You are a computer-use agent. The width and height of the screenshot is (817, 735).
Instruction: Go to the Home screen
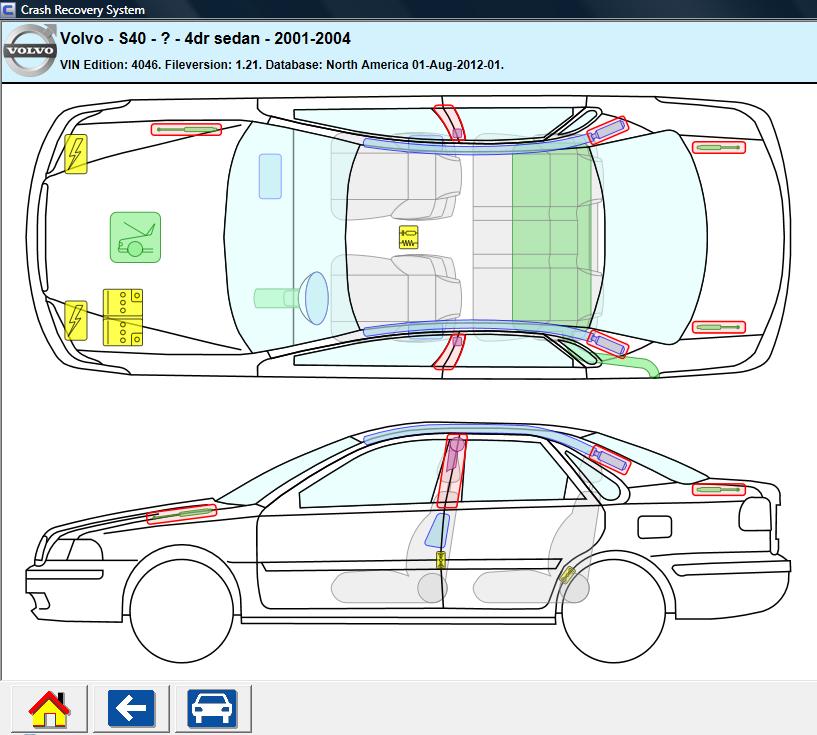[x=49, y=708]
